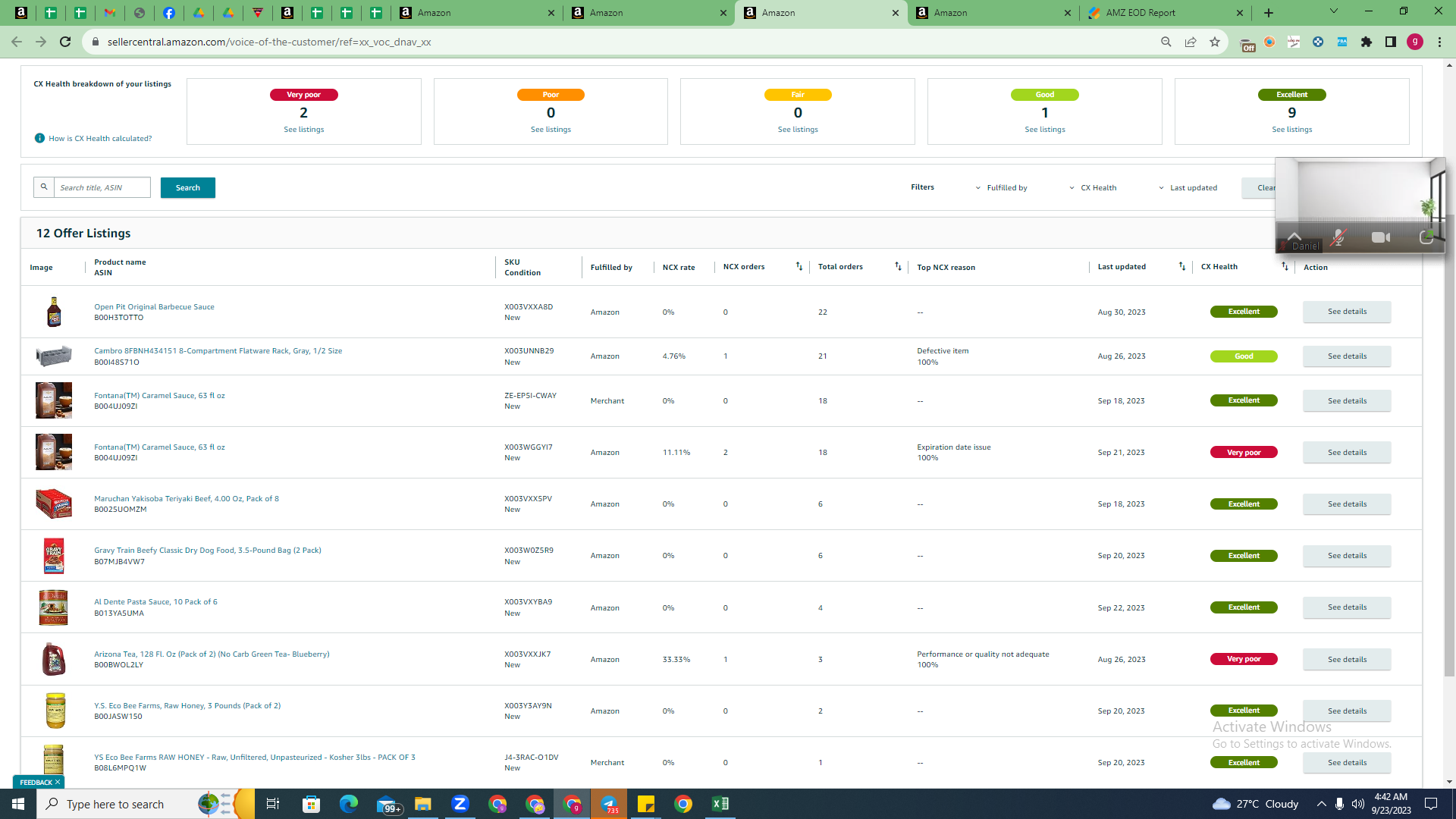Sort listings by Last updated column
Image resolution: width=1456 pixels, height=819 pixels.
(1182, 266)
